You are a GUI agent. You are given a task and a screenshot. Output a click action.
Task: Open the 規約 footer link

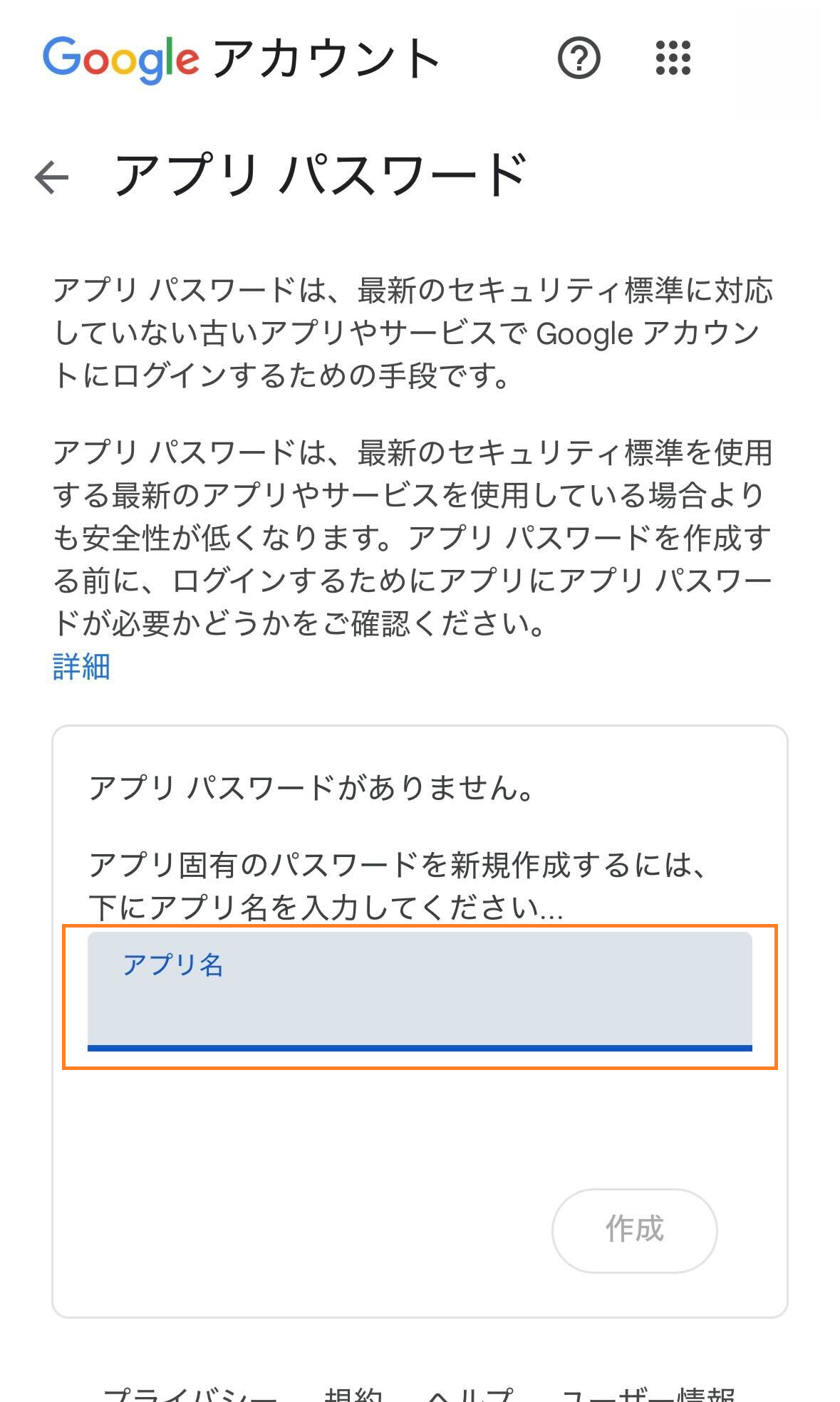pyautogui.click(x=353, y=1394)
